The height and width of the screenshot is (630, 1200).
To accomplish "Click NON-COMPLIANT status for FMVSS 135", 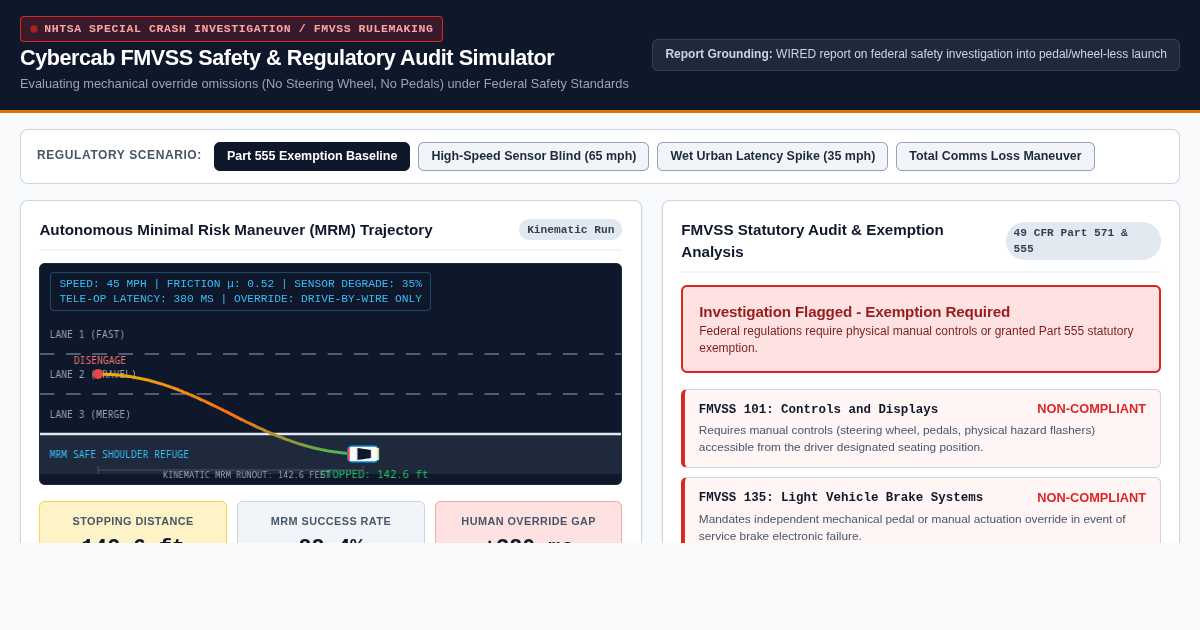I will pos(1091,498).
